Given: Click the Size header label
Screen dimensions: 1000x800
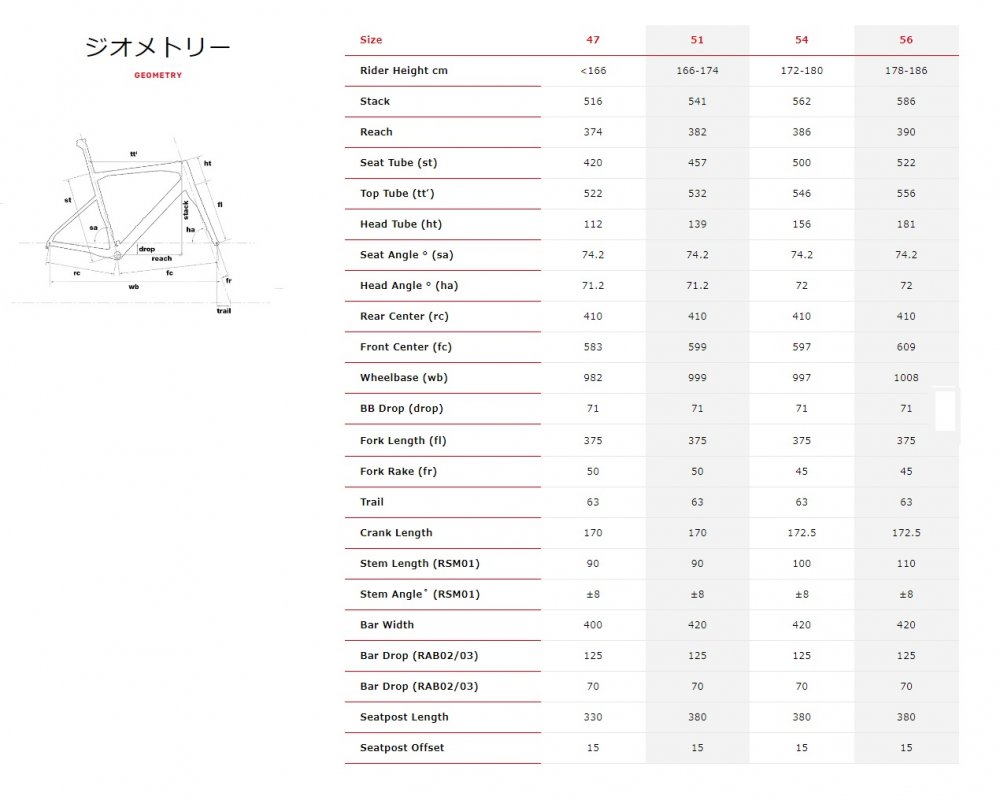Looking at the screenshot, I should click(x=371, y=40).
